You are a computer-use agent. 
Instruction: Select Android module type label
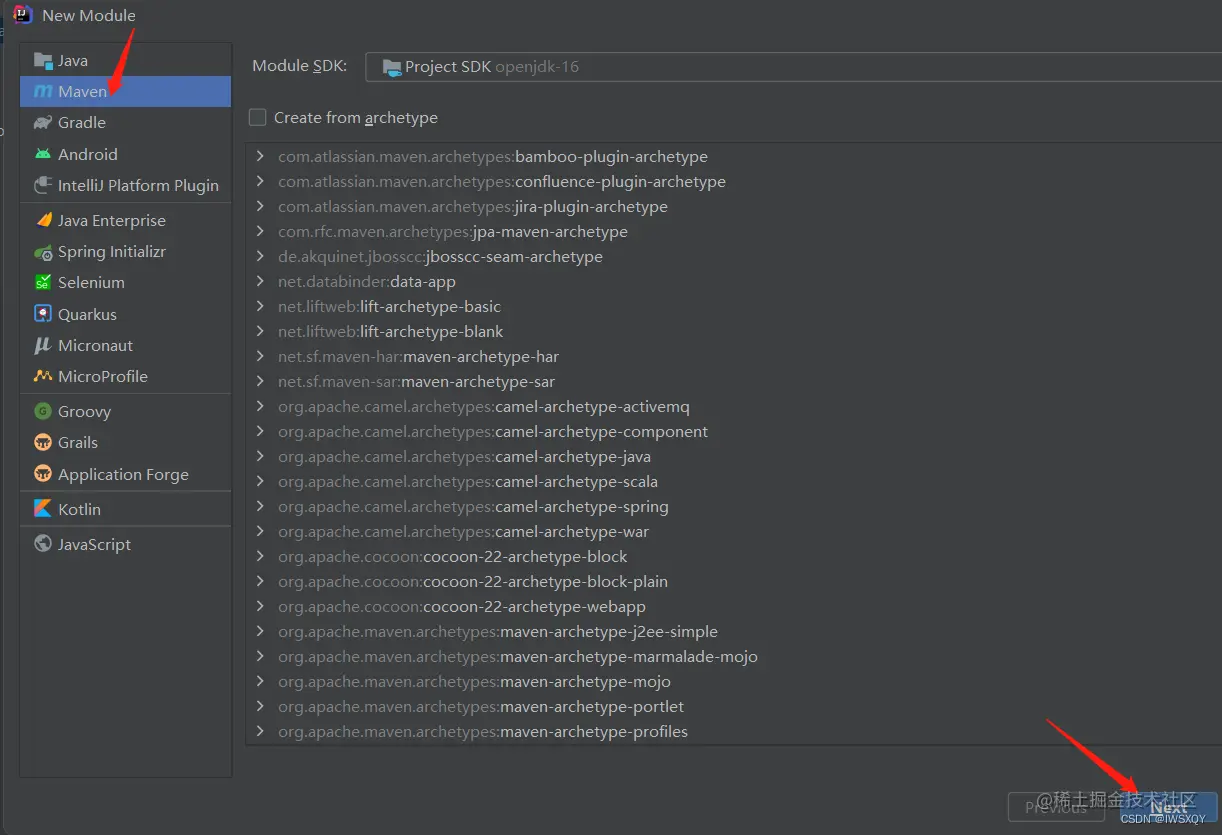(88, 154)
